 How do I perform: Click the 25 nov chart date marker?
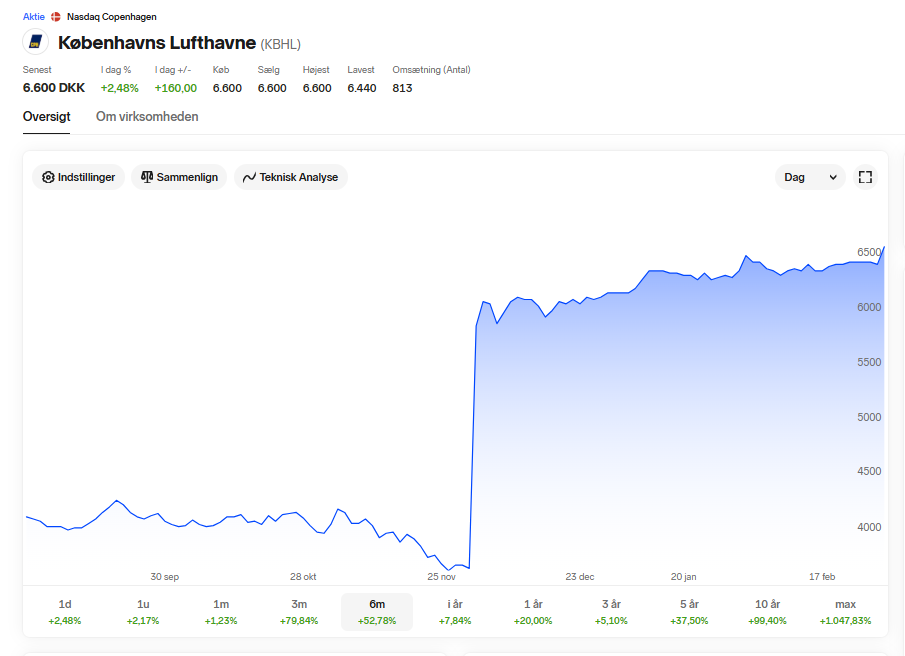coord(442,576)
